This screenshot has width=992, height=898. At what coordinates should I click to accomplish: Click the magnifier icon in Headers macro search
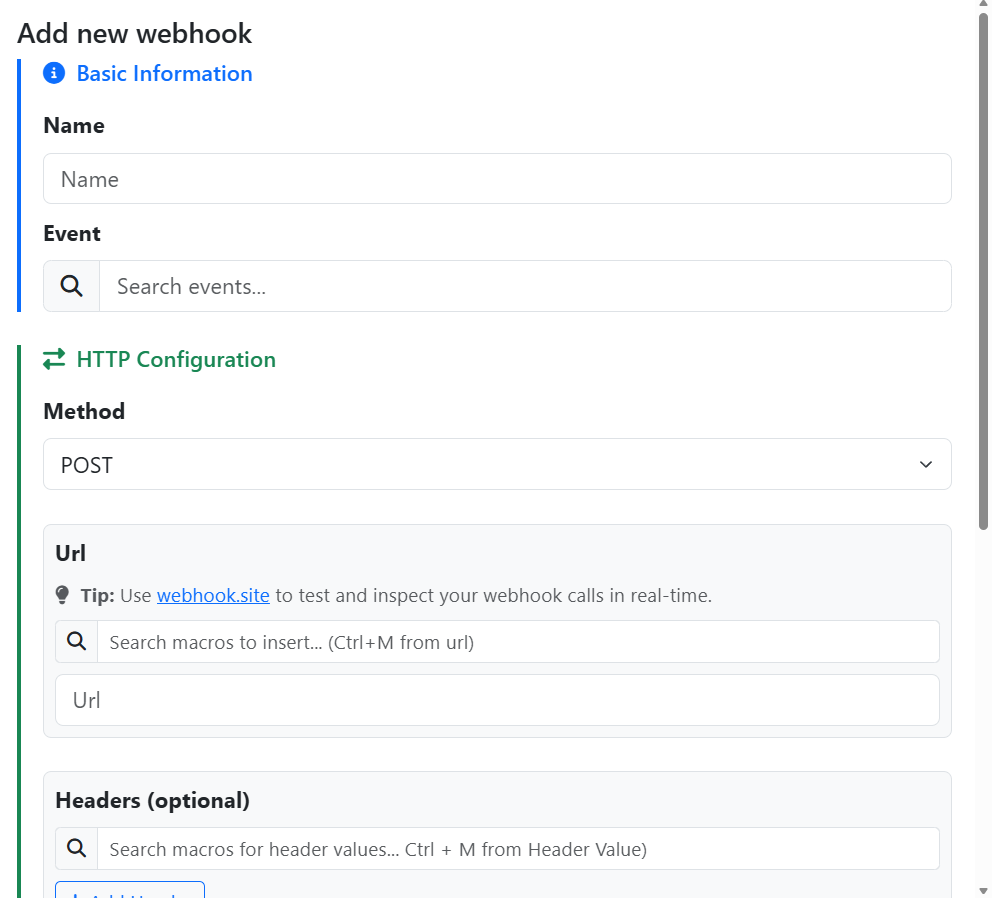point(77,849)
